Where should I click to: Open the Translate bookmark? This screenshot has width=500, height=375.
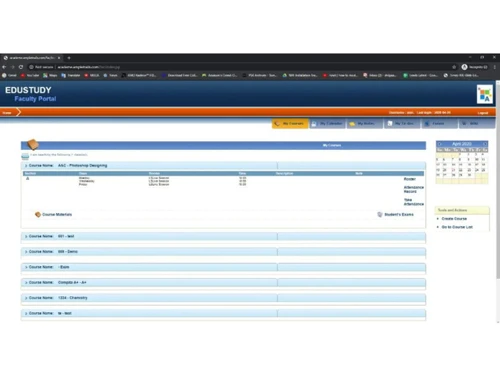pyautogui.click(x=71, y=75)
